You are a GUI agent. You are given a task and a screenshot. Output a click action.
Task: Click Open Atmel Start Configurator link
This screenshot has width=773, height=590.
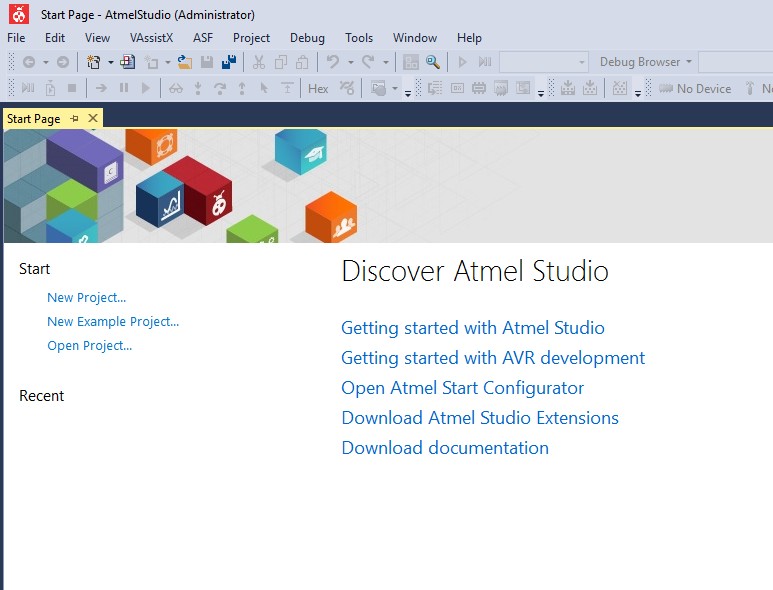pyautogui.click(x=462, y=388)
